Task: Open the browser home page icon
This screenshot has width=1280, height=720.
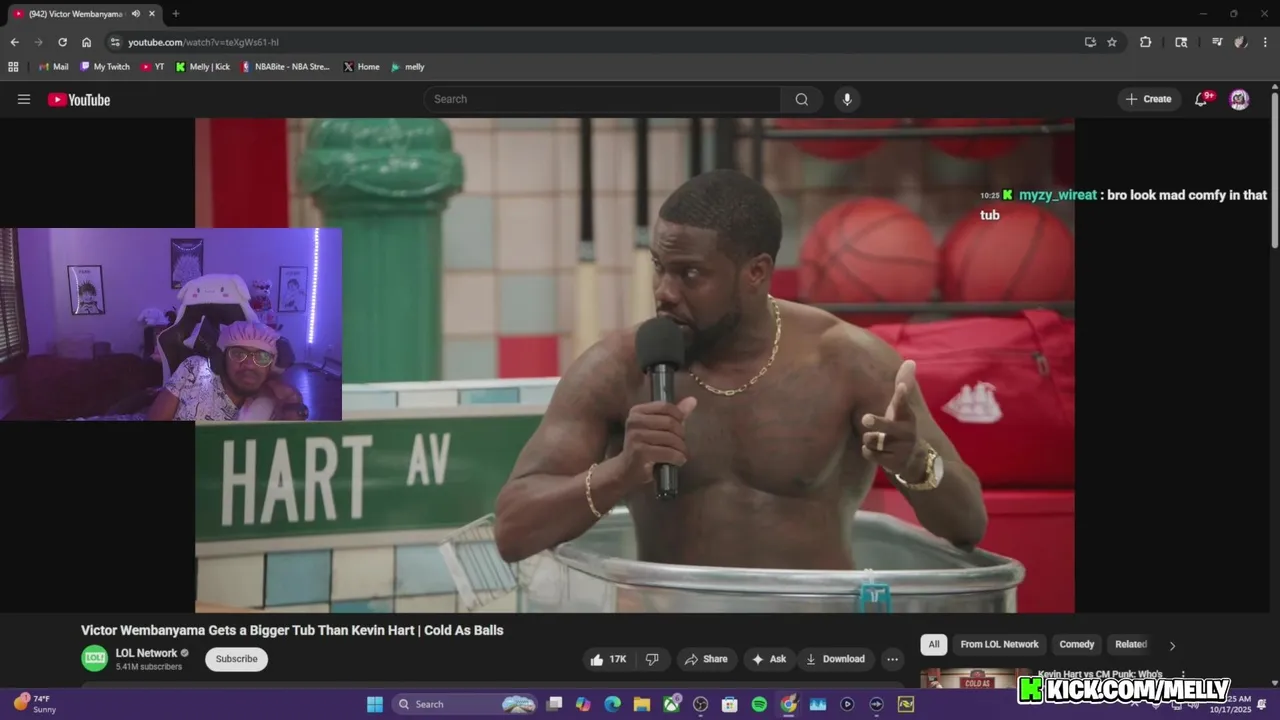Action: click(86, 42)
